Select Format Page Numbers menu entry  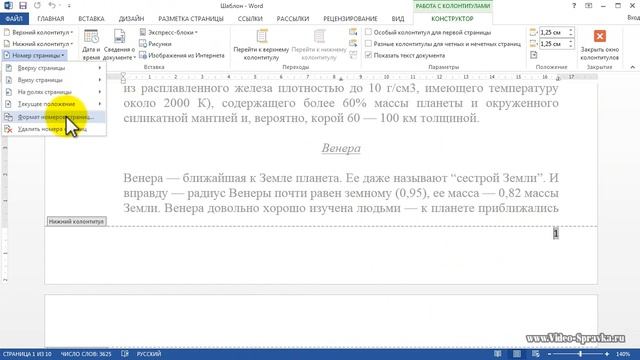click(x=53, y=117)
